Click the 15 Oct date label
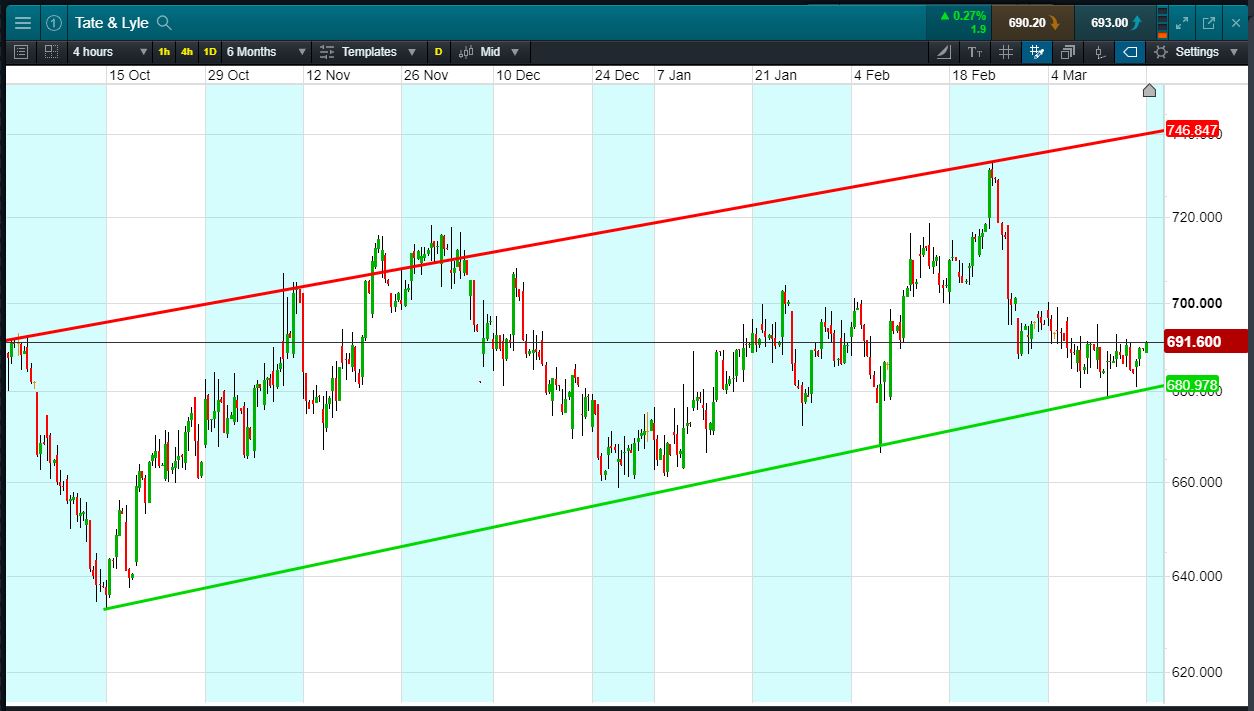 point(130,75)
